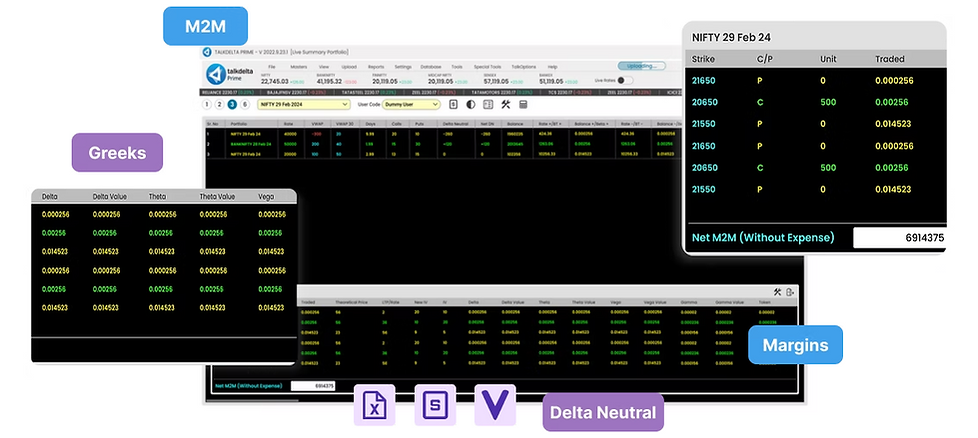Click BAJAJFINSV in the ticker strip
The image size is (978, 438).
(x=296, y=92)
